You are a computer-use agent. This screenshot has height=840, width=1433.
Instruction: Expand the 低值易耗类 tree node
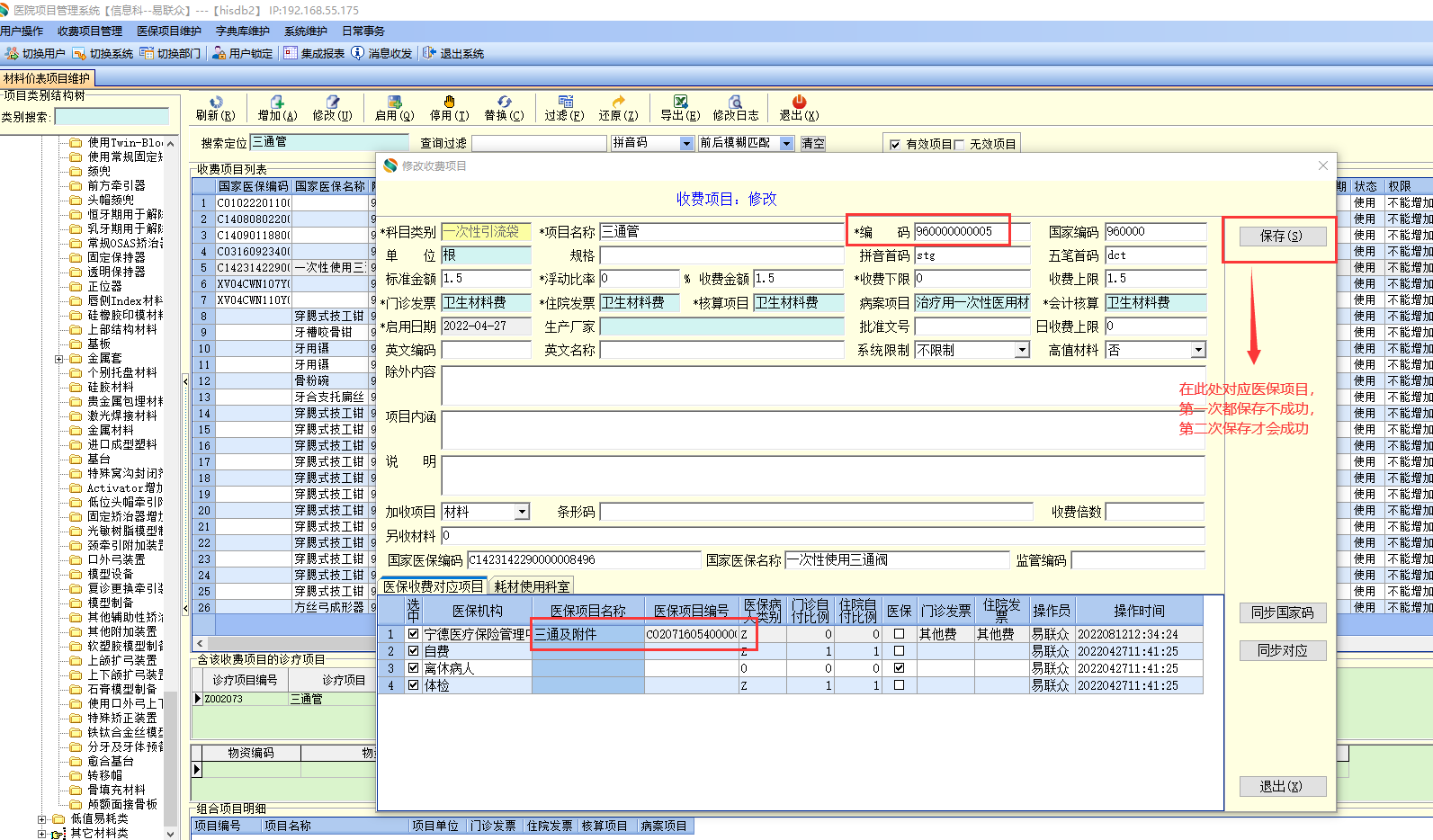[42, 818]
